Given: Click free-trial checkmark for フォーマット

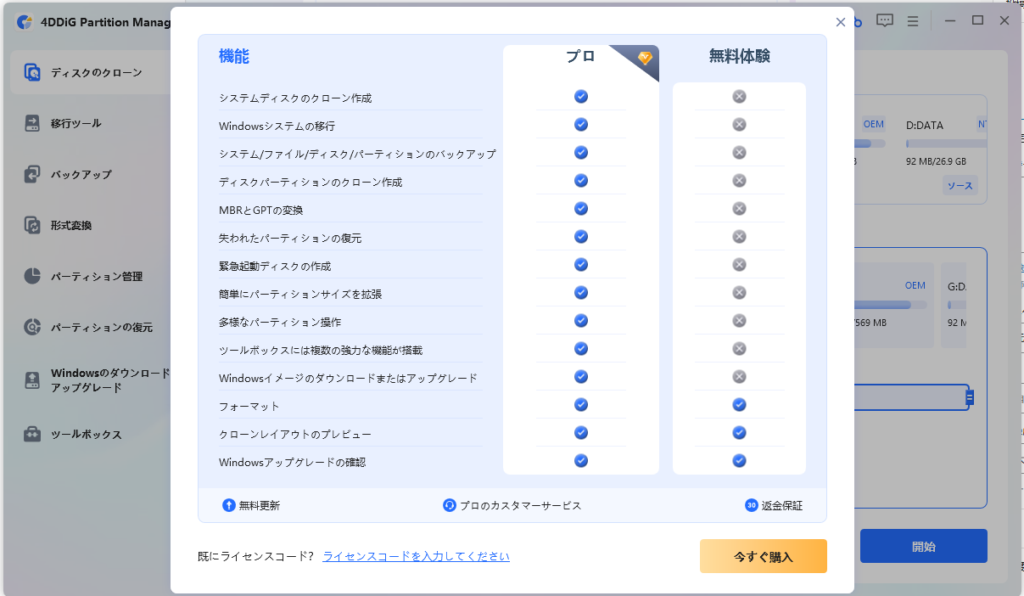Looking at the screenshot, I should coord(739,405).
